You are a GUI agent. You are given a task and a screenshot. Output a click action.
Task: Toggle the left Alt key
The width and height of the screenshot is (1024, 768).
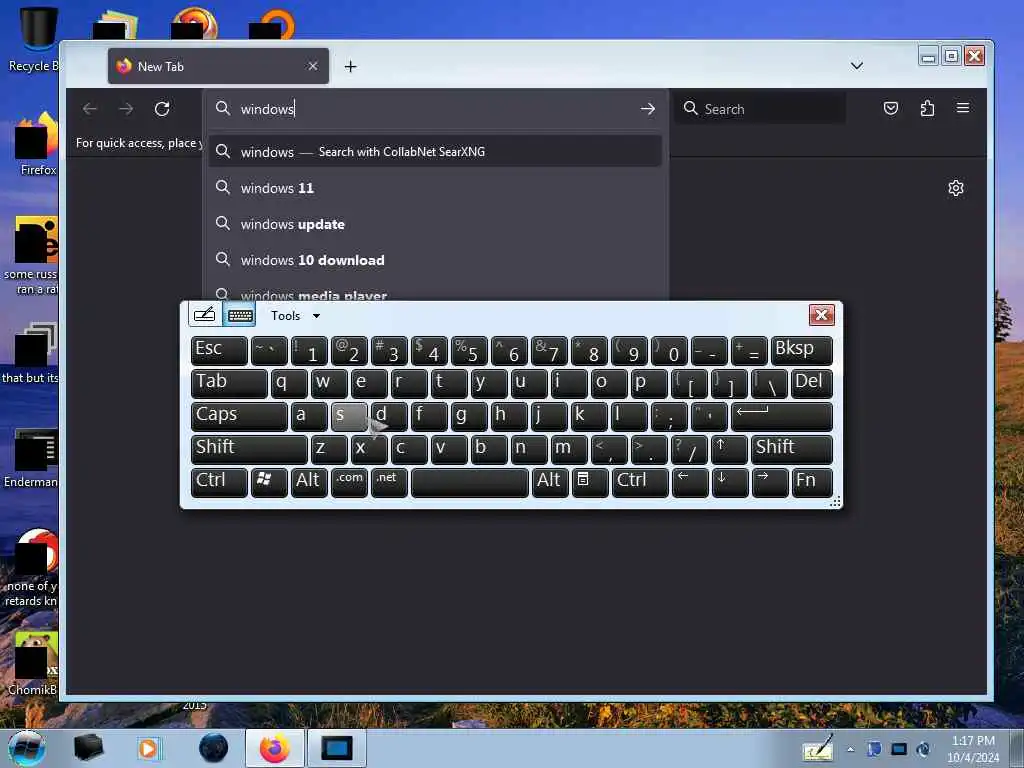point(309,482)
